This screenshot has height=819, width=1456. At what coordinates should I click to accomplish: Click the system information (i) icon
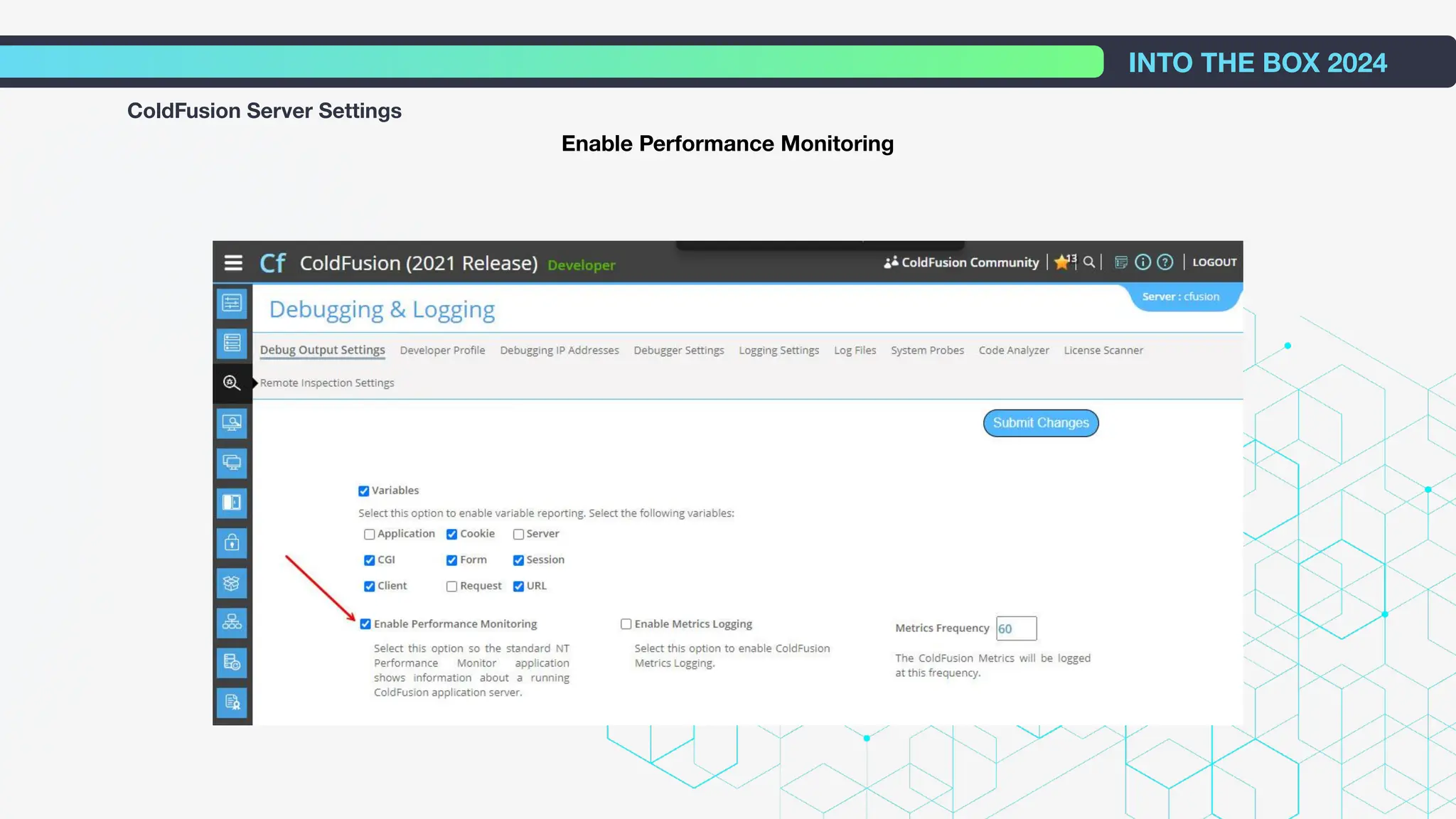pos(1142,262)
